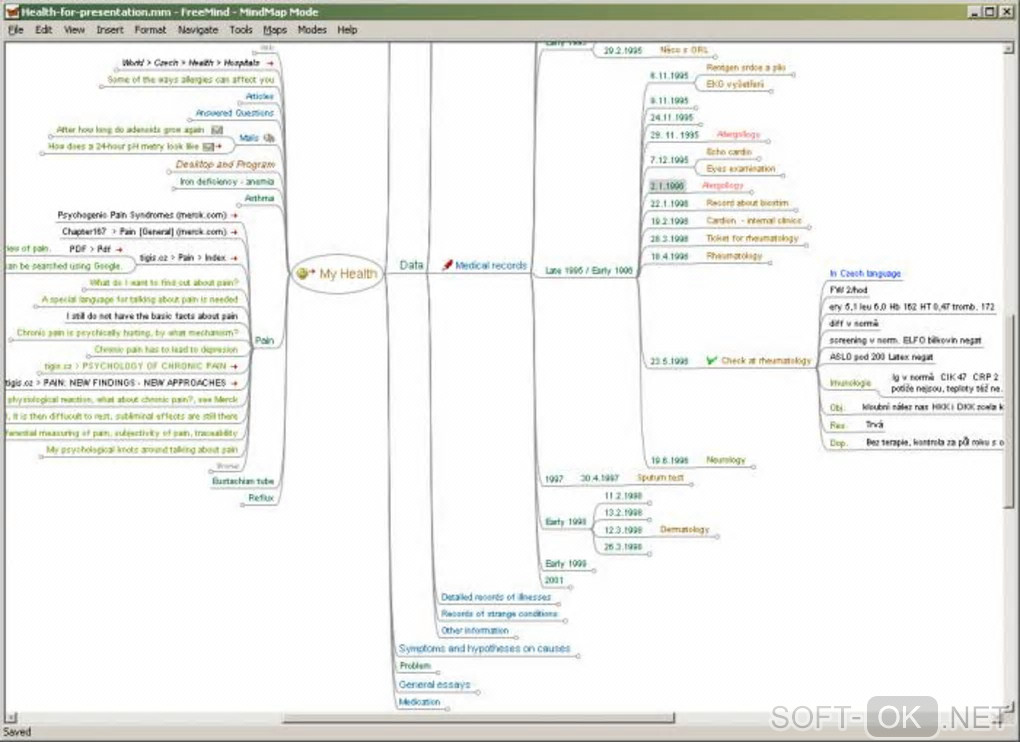
Task: Expand the collapsed Neurology node circle
Action: pos(753,466)
